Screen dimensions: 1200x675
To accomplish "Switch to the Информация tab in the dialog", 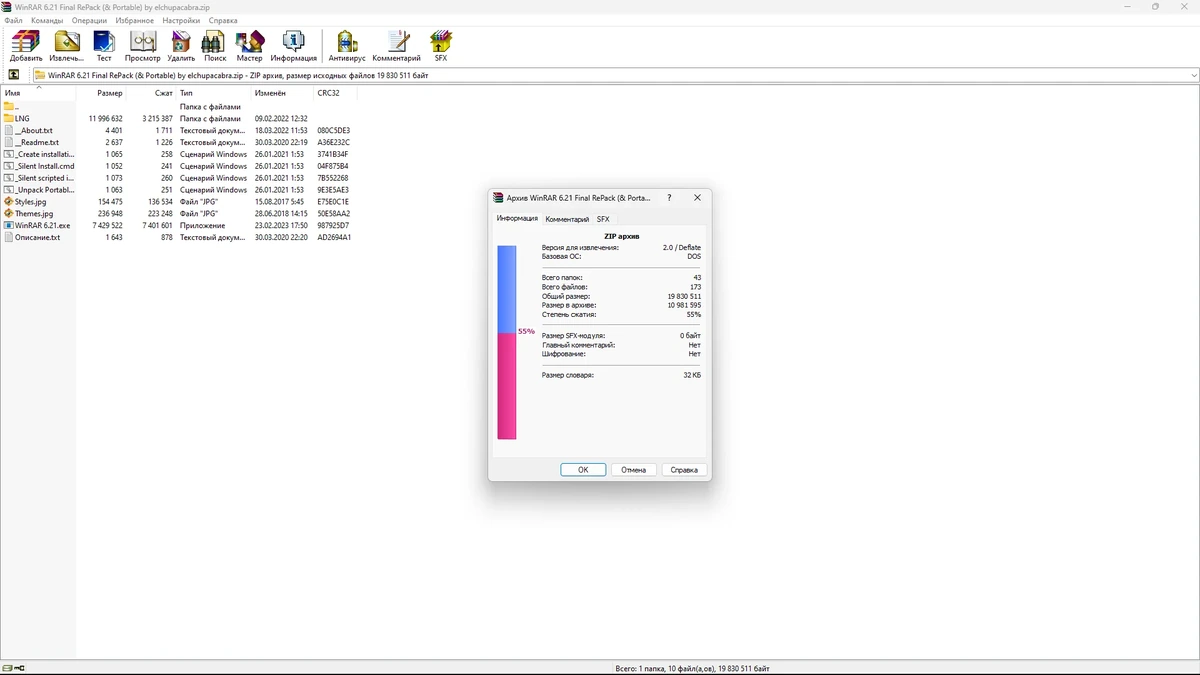I will [517, 219].
